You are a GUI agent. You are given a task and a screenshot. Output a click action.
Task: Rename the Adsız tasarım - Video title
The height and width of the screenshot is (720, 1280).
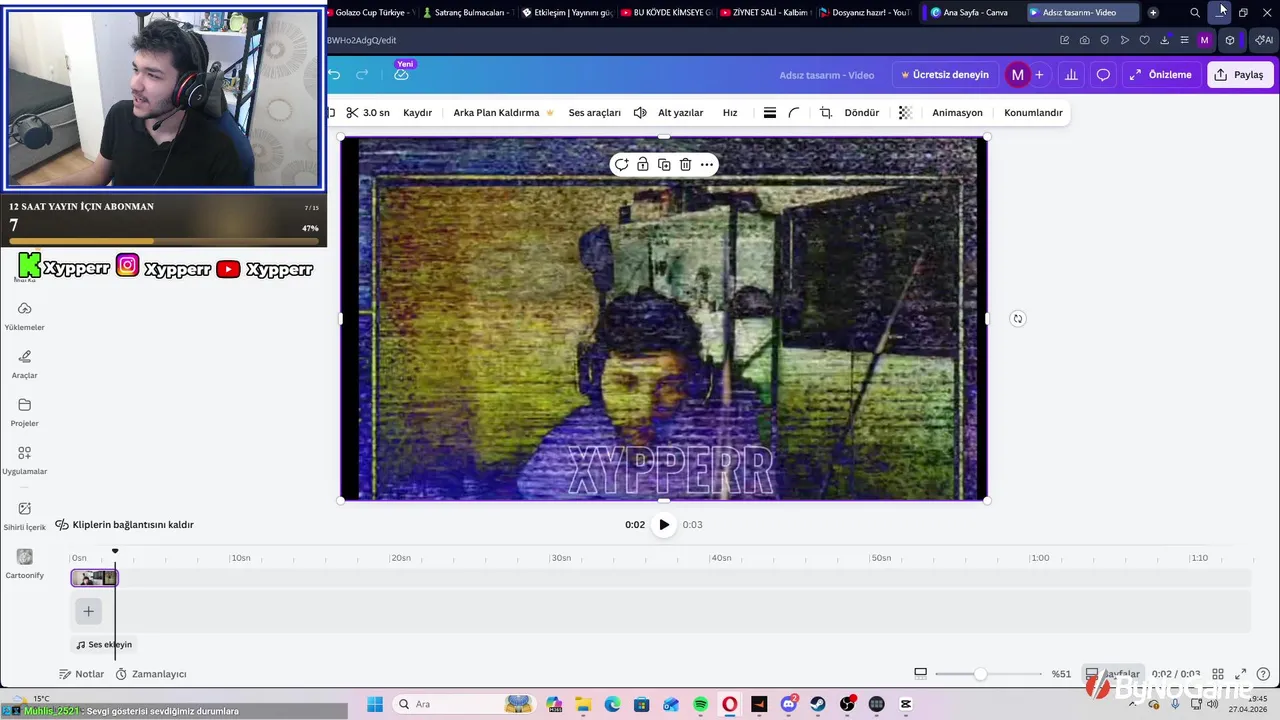click(x=827, y=75)
